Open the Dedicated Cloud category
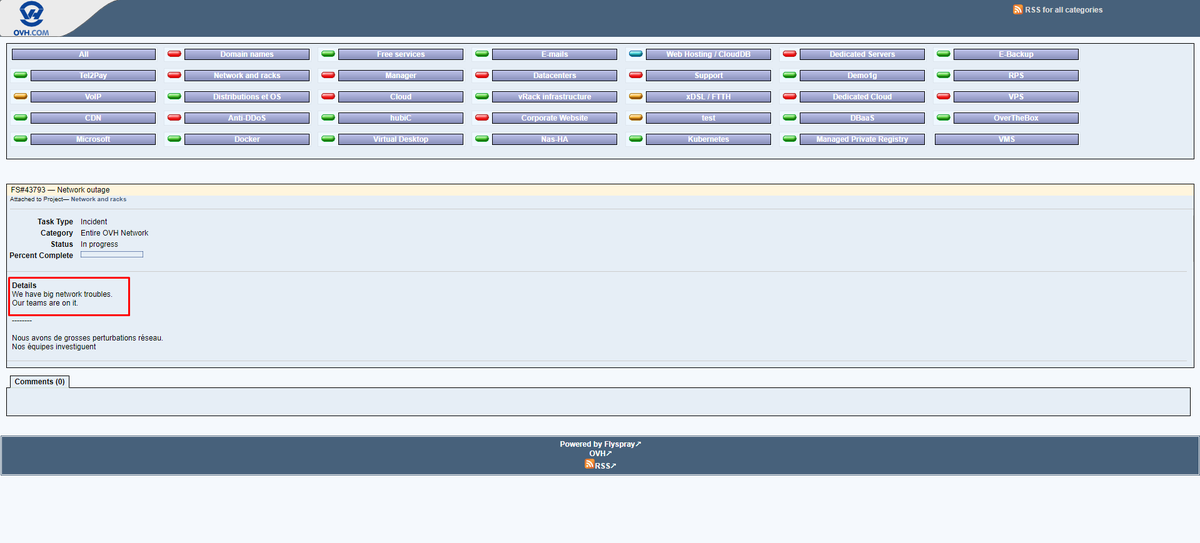 pyautogui.click(x=863, y=97)
